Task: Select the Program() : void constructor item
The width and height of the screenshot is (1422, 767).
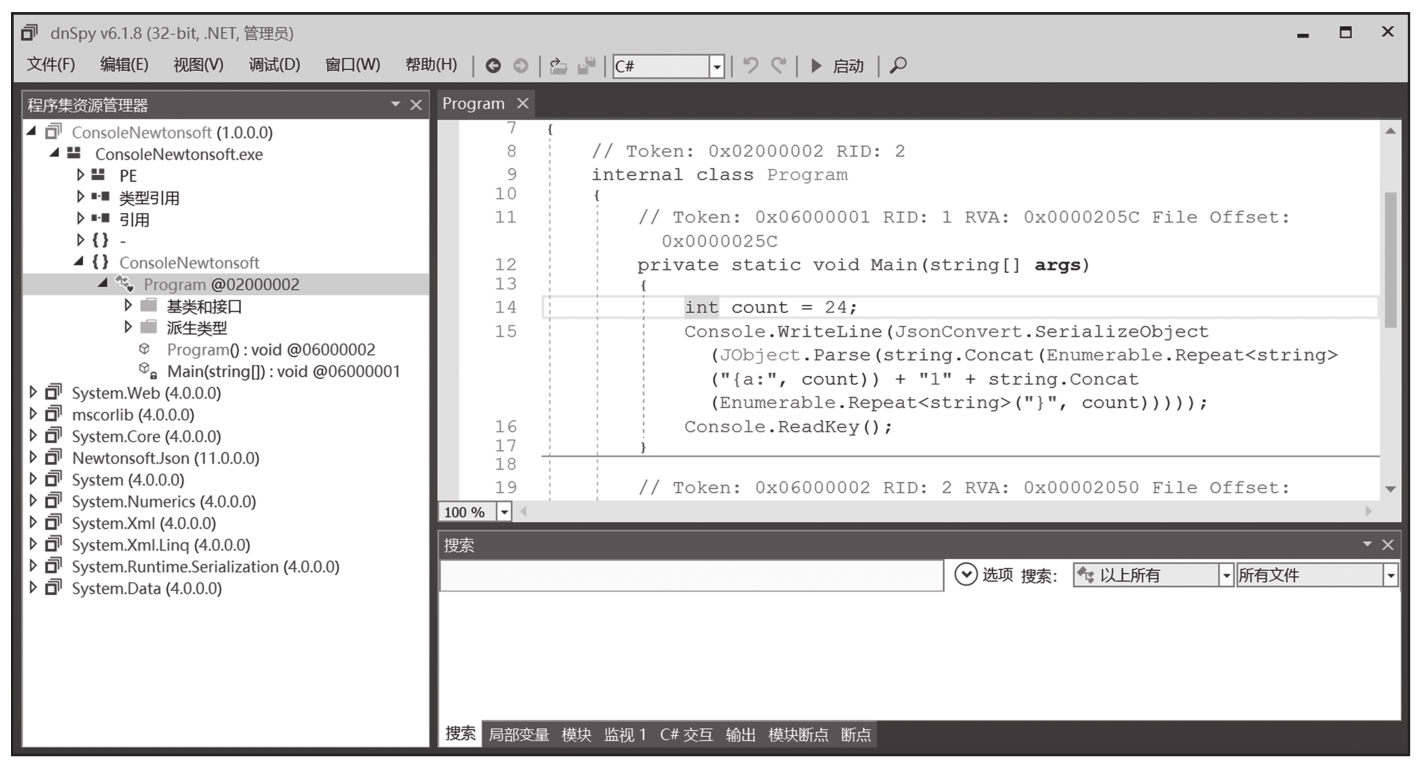Action: (x=271, y=349)
